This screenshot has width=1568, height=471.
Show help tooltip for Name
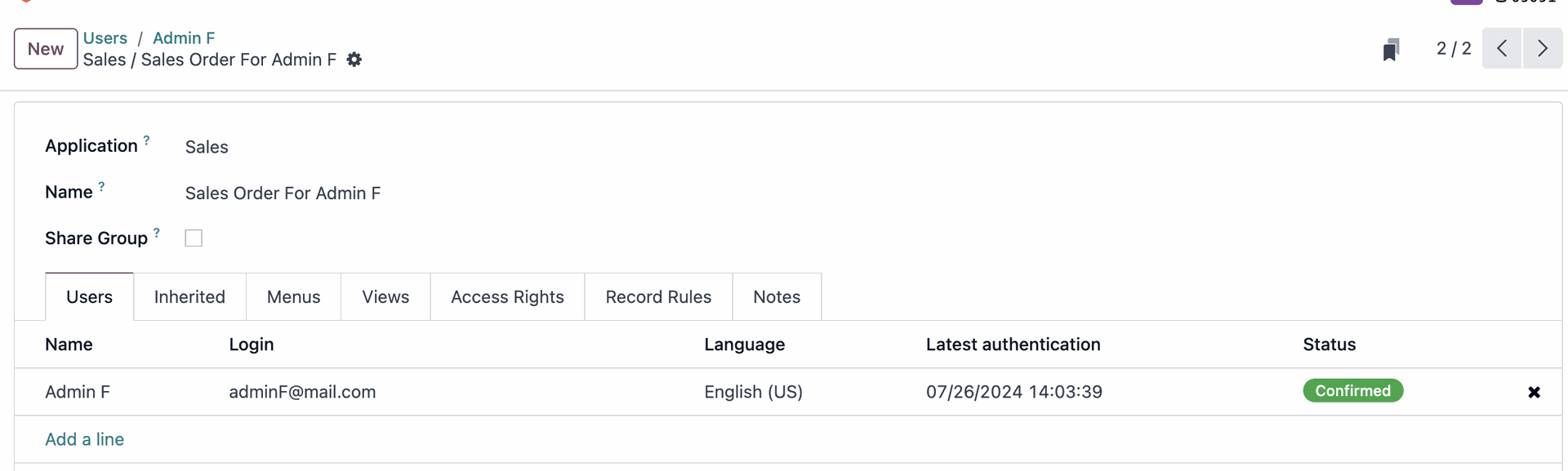point(101,187)
